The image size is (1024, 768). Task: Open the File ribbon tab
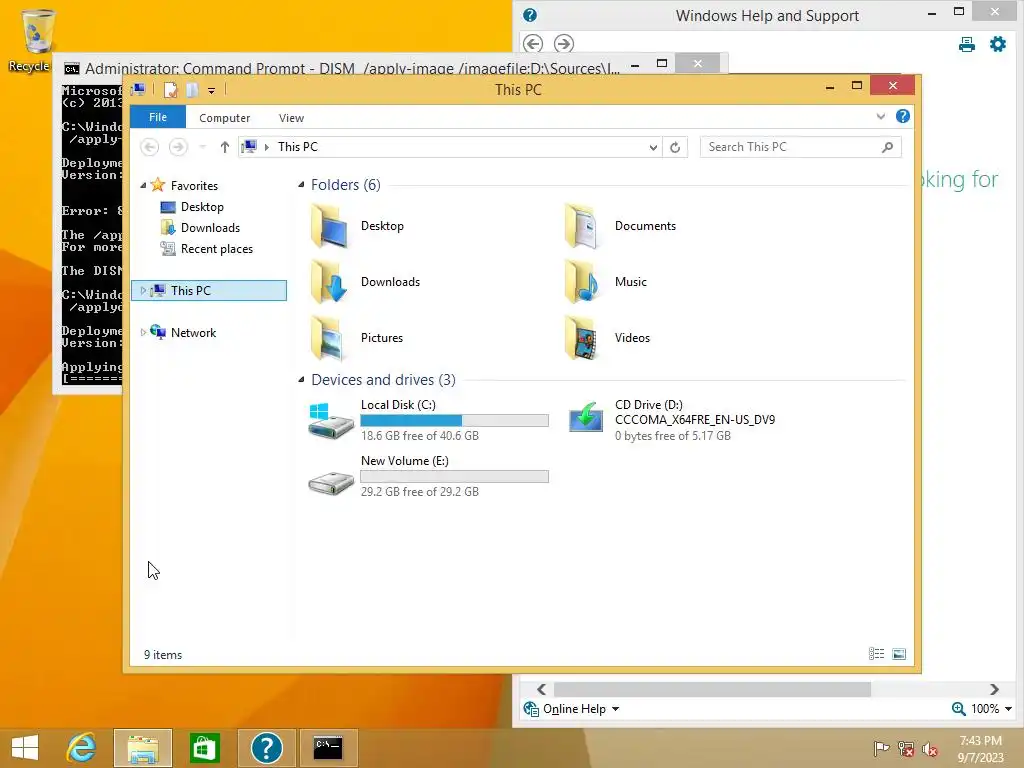158,117
